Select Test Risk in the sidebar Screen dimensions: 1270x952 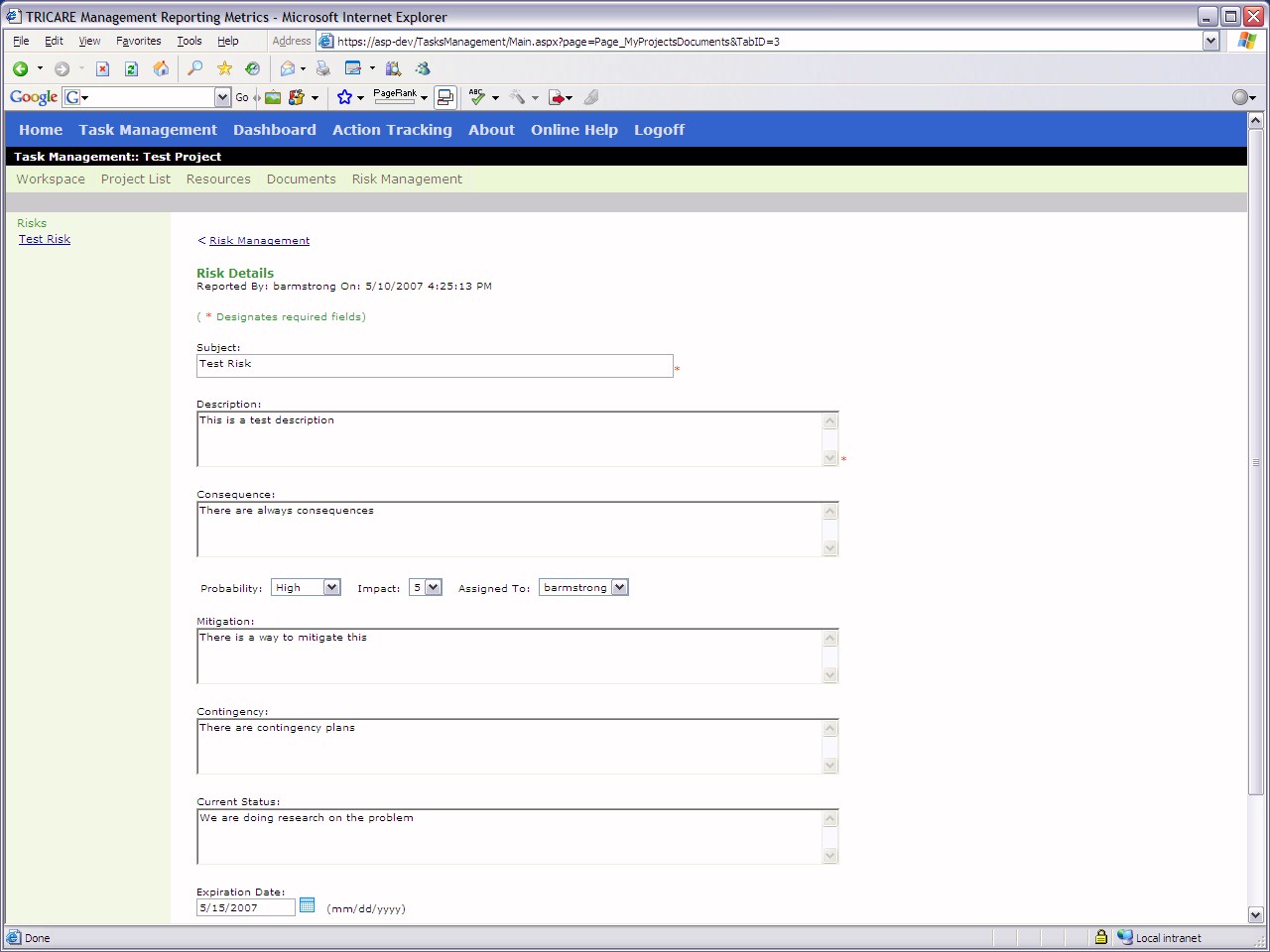45,239
